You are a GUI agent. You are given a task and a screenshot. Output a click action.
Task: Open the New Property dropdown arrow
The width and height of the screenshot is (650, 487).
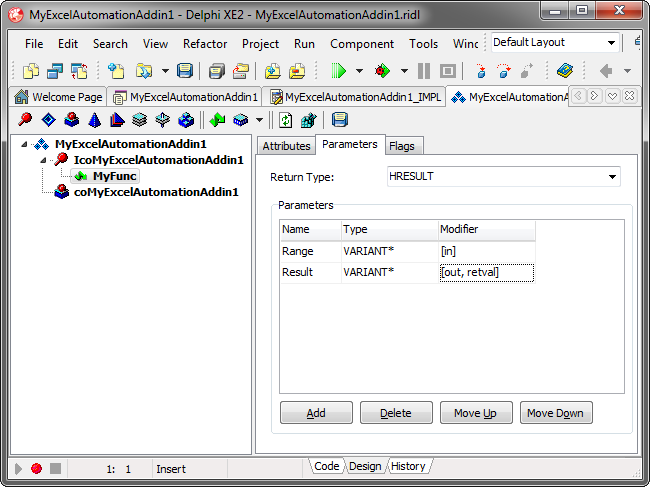coord(260,120)
